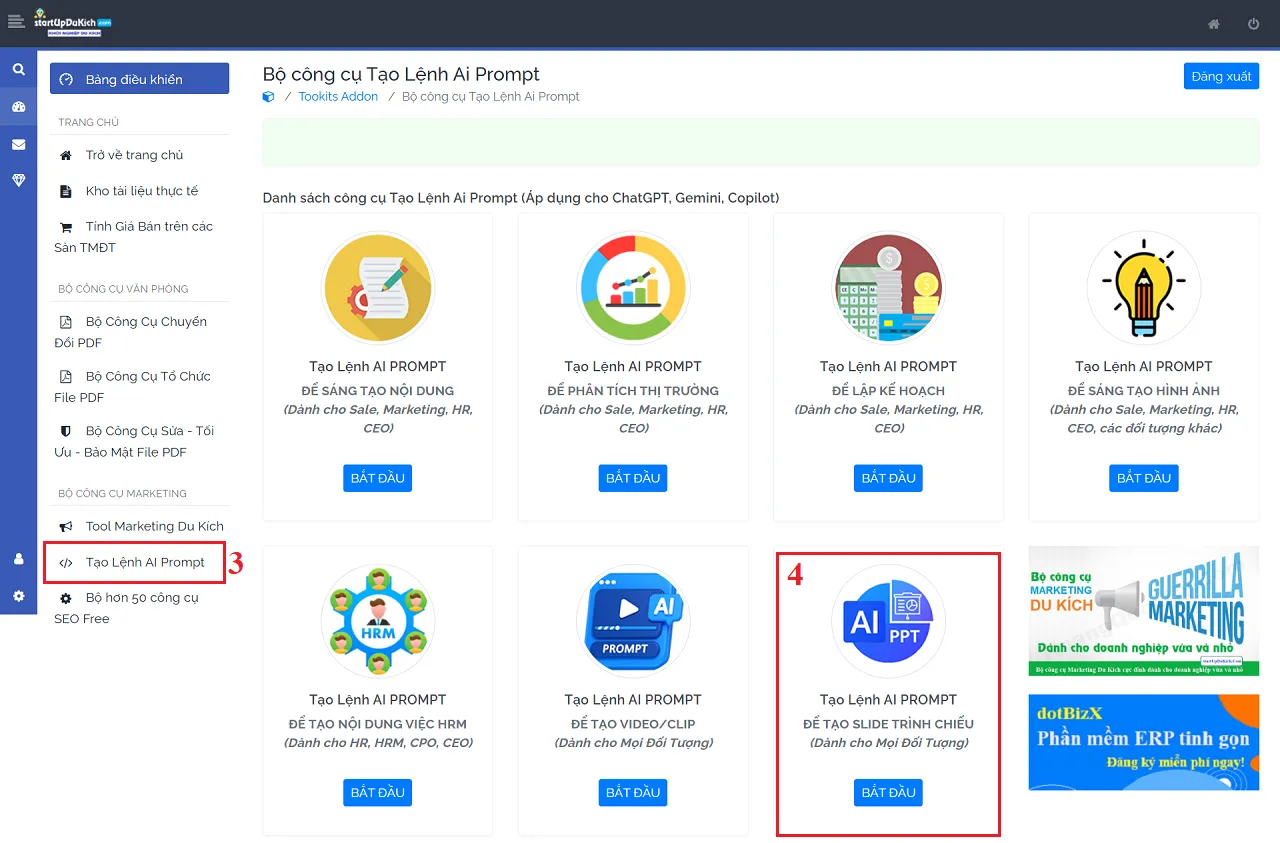Open the envelope mail icon in left rail
Image resolution: width=1280 pixels, height=843 pixels.
click(18, 143)
